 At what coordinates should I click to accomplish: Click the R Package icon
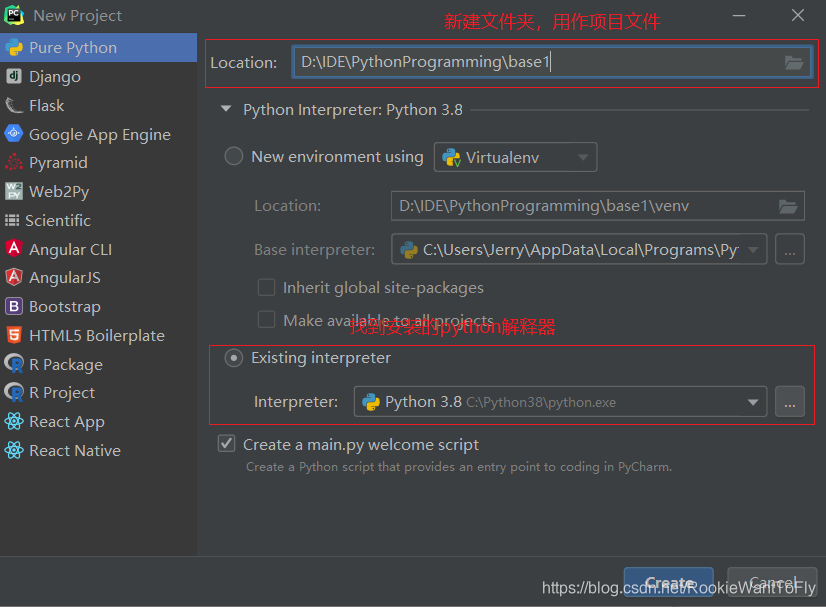[14, 364]
